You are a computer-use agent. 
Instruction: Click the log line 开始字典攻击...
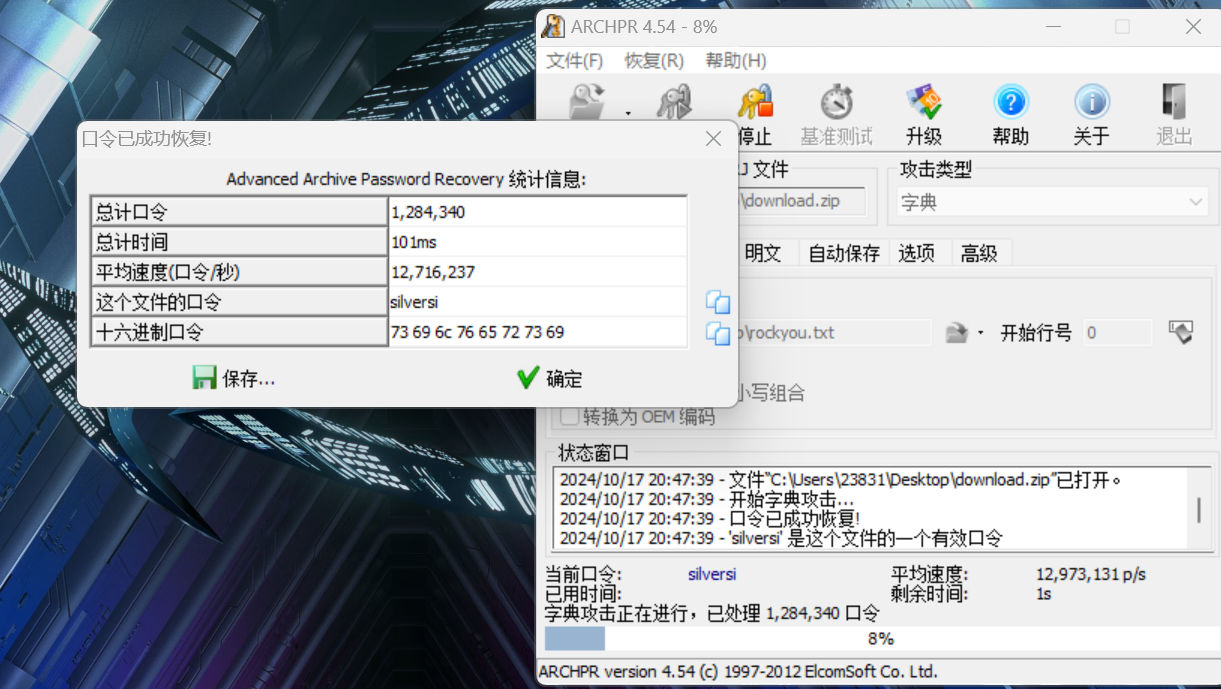point(707,499)
